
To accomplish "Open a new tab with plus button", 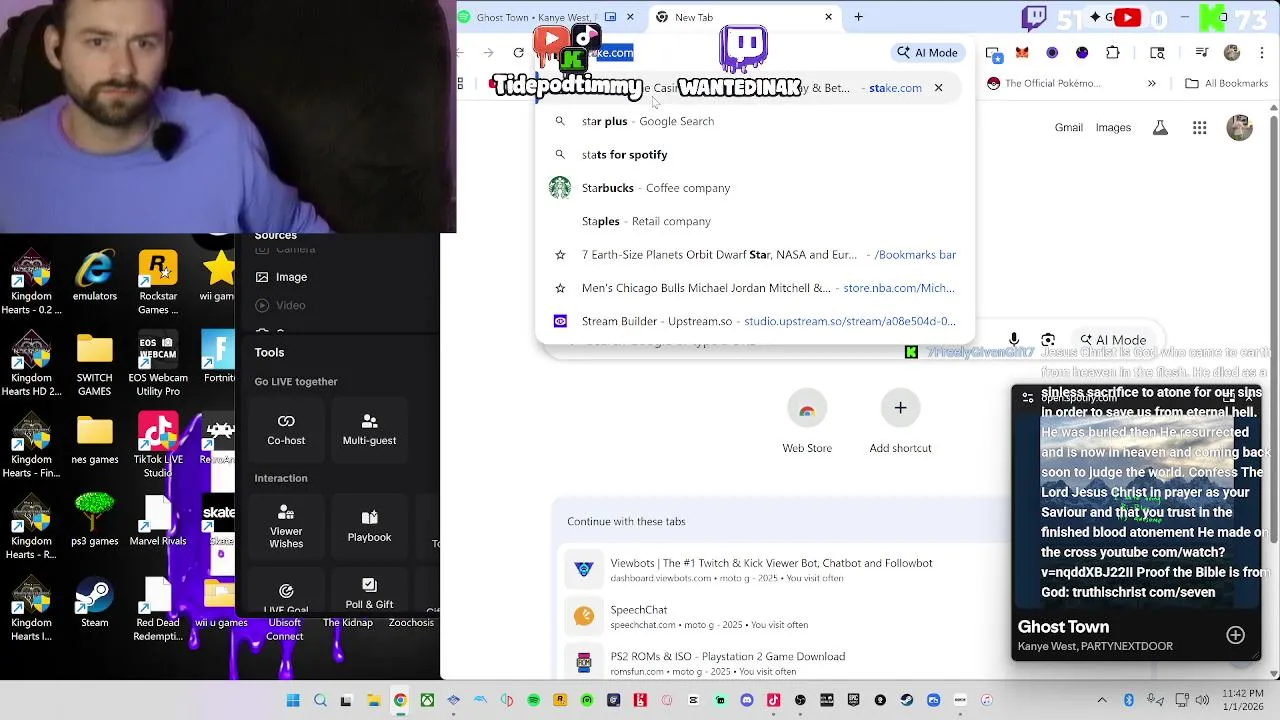I will pyautogui.click(x=858, y=17).
